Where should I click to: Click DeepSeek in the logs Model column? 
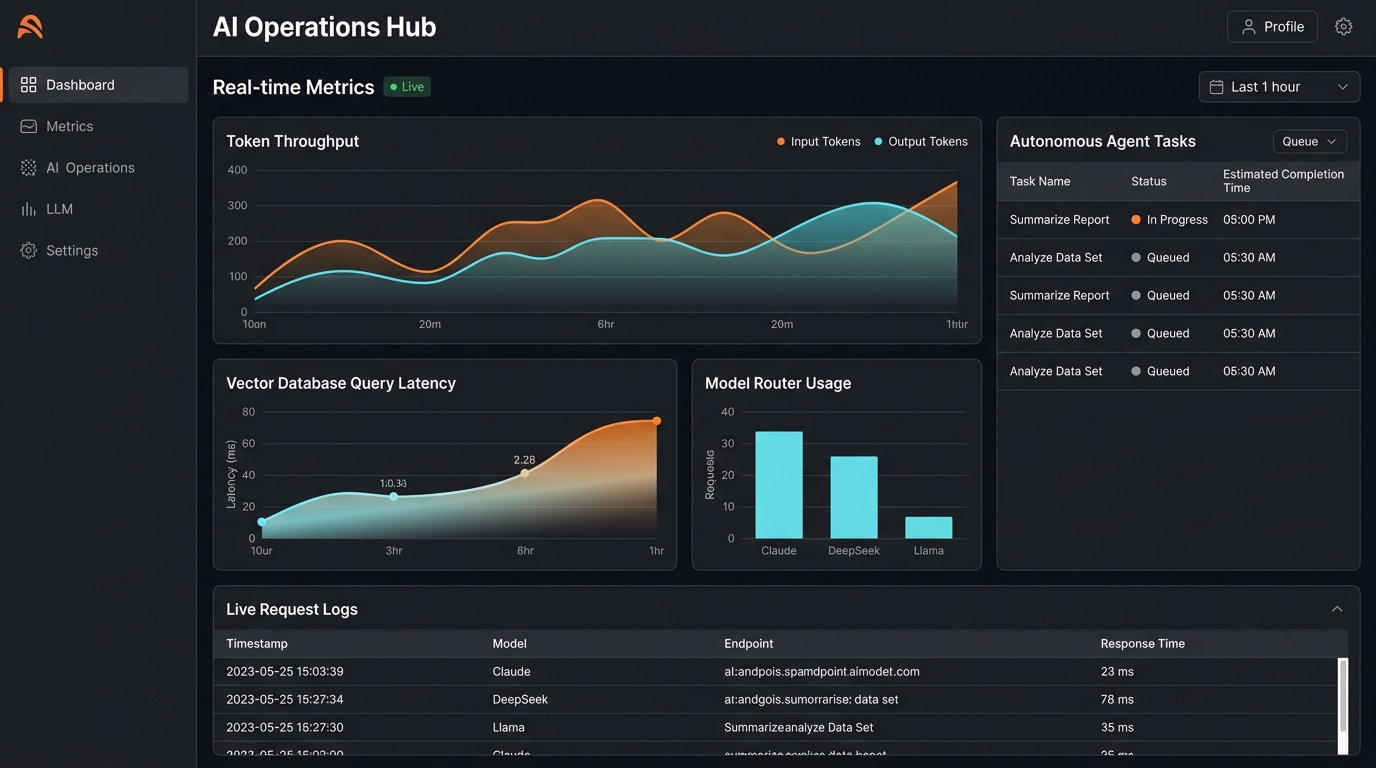click(520, 700)
